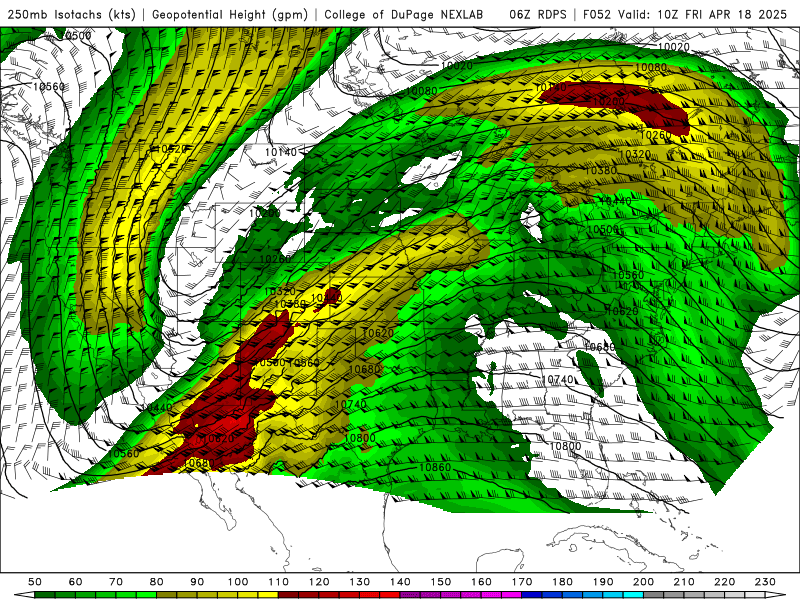Click the dark maroon color bar segment starting at 110

pos(288,595)
